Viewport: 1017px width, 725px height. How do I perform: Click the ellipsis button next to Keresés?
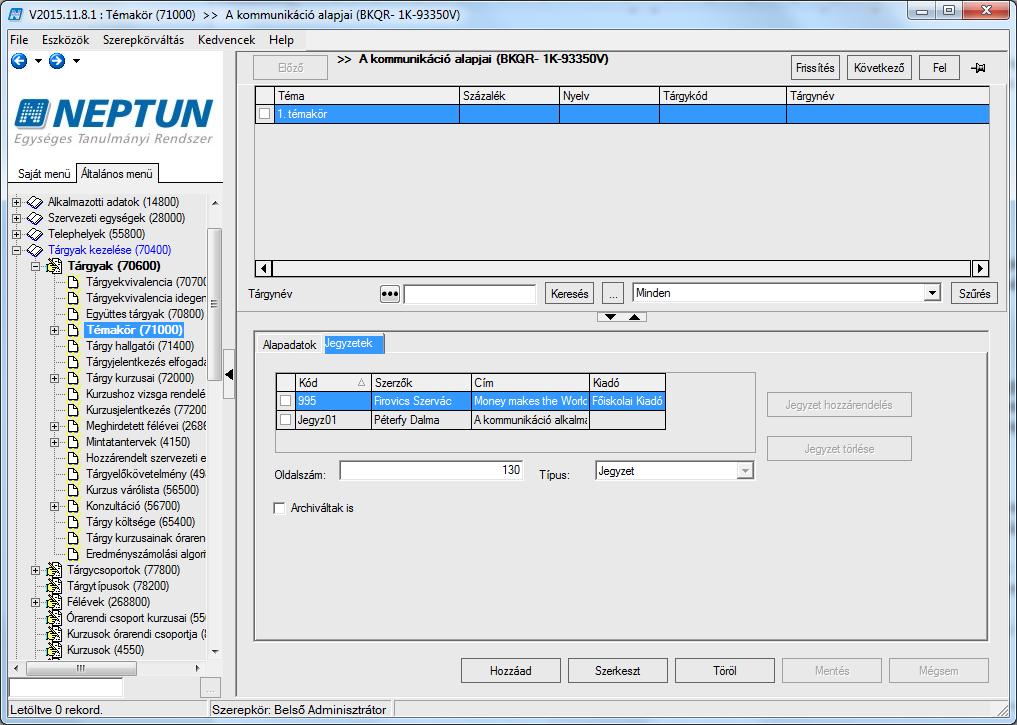coord(612,294)
